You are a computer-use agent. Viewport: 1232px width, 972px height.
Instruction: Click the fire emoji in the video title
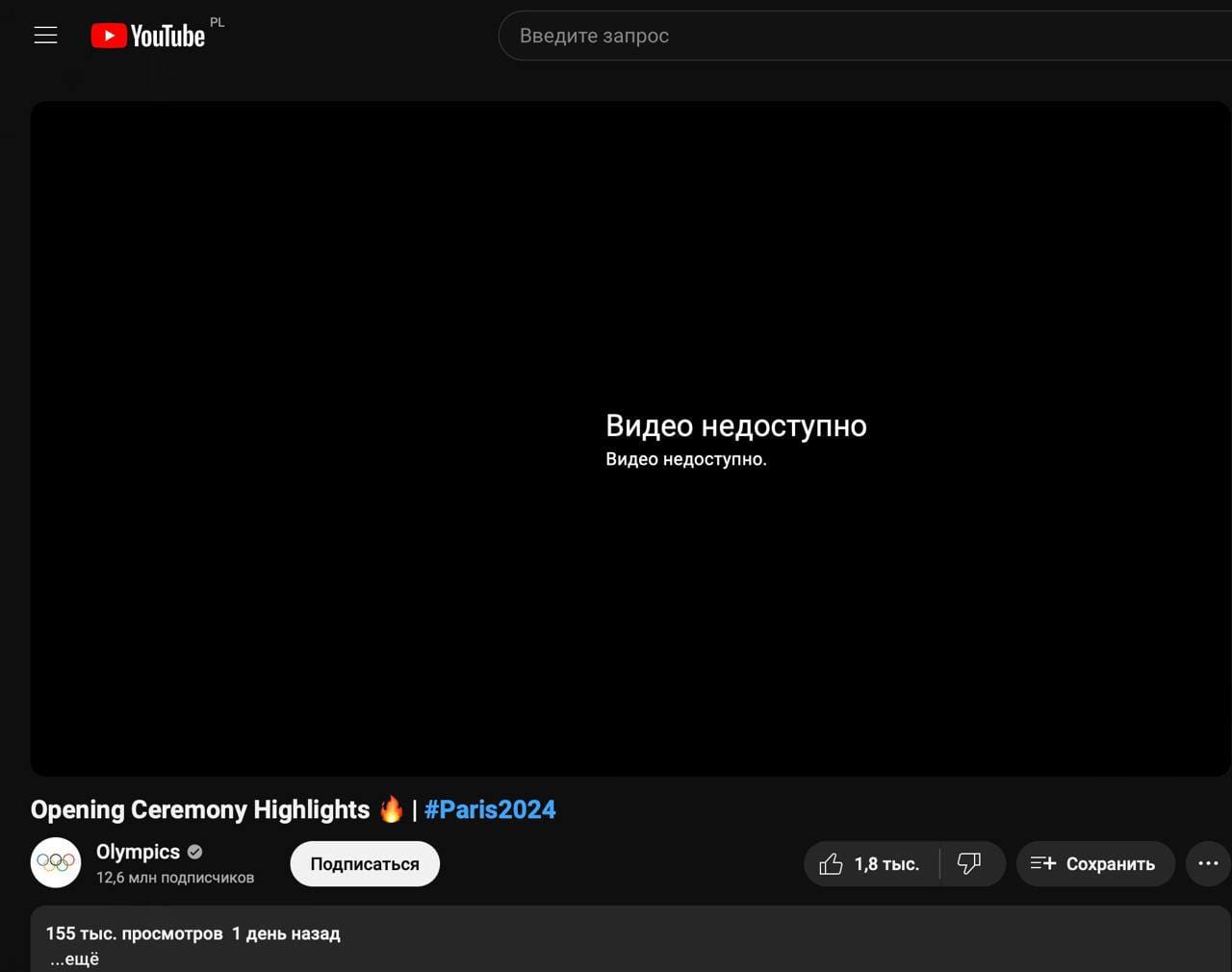pyautogui.click(x=391, y=809)
